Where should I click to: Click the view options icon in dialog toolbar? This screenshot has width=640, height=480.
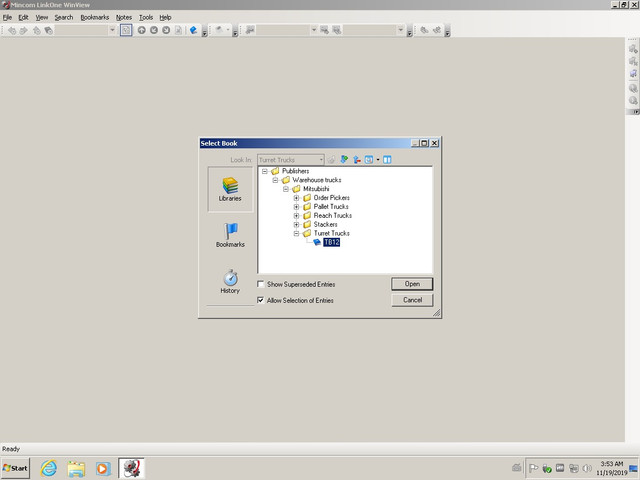coord(369,160)
